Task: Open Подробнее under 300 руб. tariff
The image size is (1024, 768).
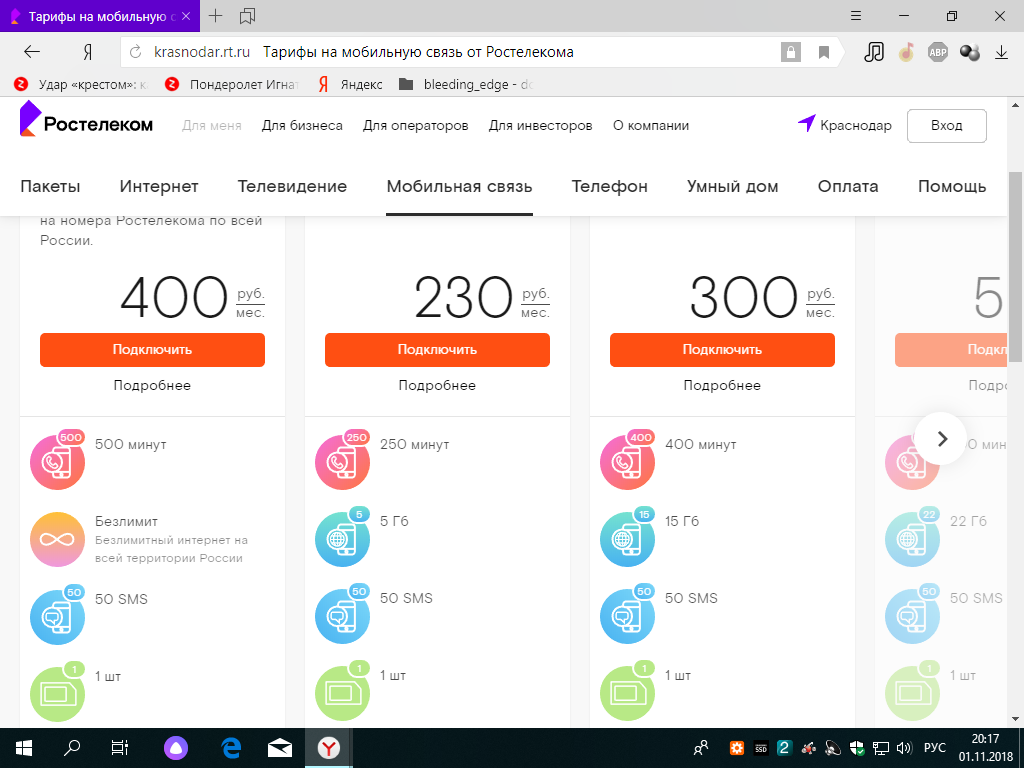Action: 722,385
